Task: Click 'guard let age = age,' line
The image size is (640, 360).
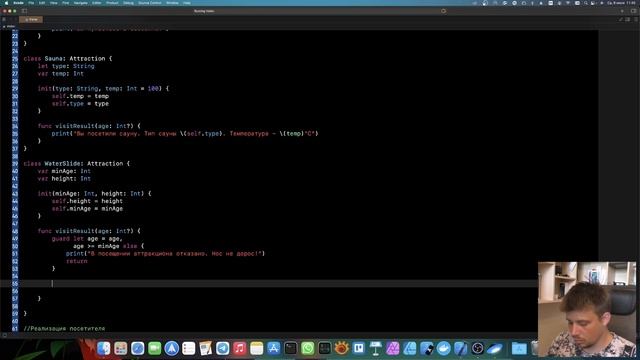Action: coord(87,238)
